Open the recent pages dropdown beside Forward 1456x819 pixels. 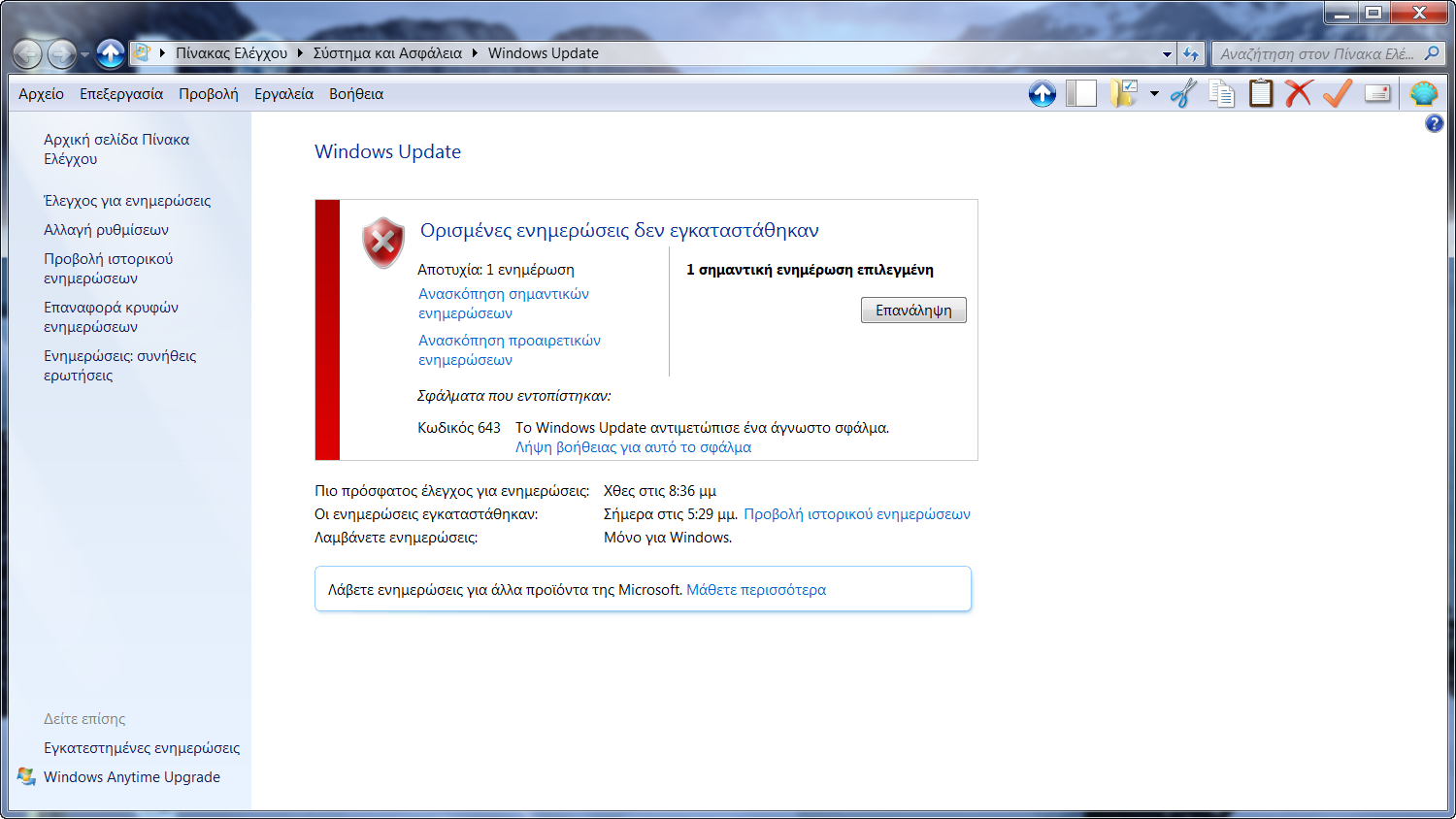(84, 54)
